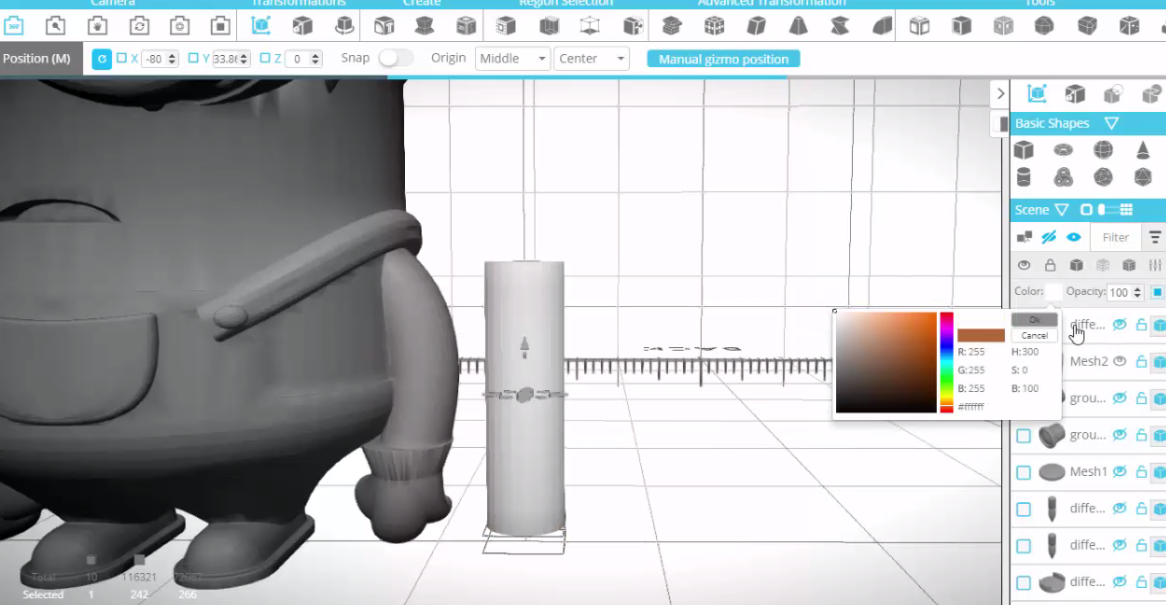Click the #ffffff hex color value
Image resolution: width=1166 pixels, height=605 pixels.
coord(971,407)
